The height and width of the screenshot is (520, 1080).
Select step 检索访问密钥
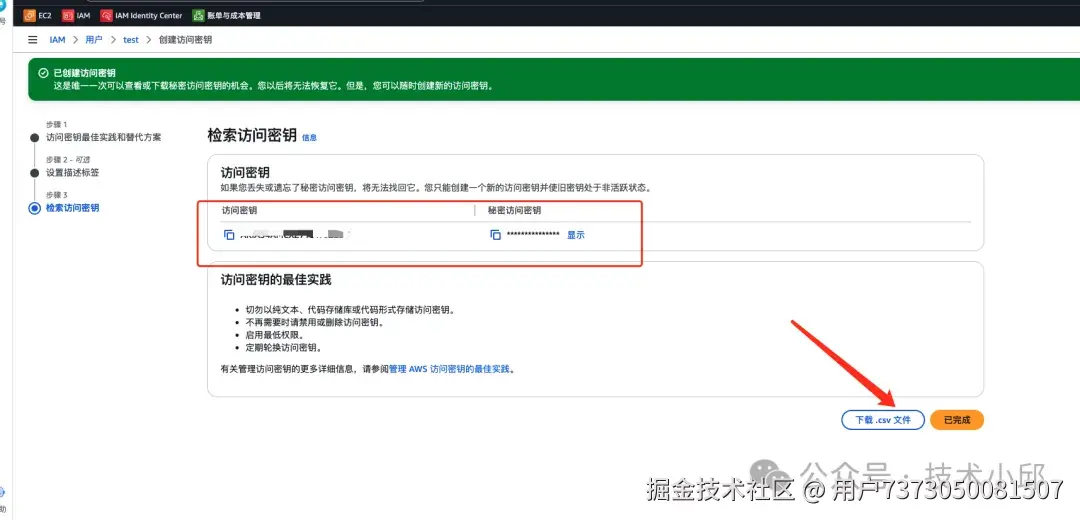pos(72,208)
